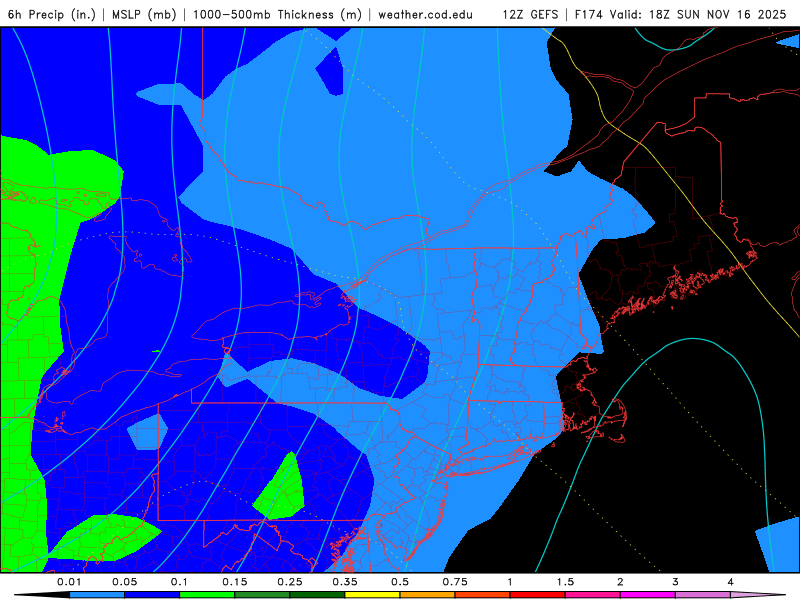Click the 'F174 Valid: 18Z SUN NOV 16 2025' label
The height and width of the screenshot is (600, 800).
(681, 14)
